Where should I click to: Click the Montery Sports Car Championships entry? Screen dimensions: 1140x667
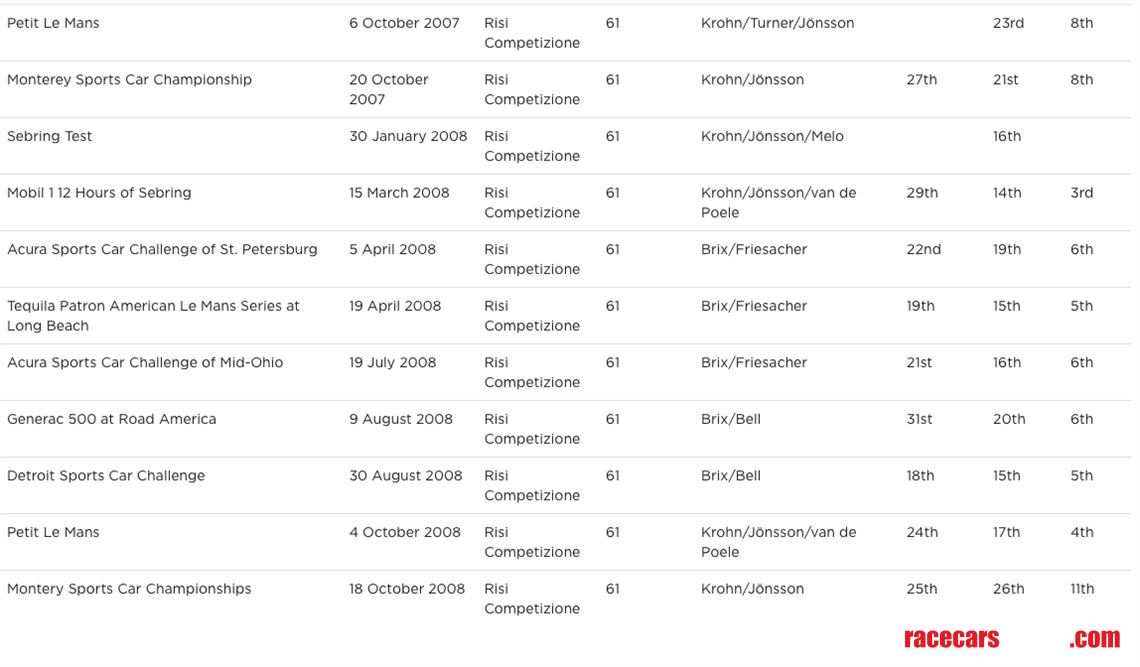pyautogui.click(x=129, y=589)
